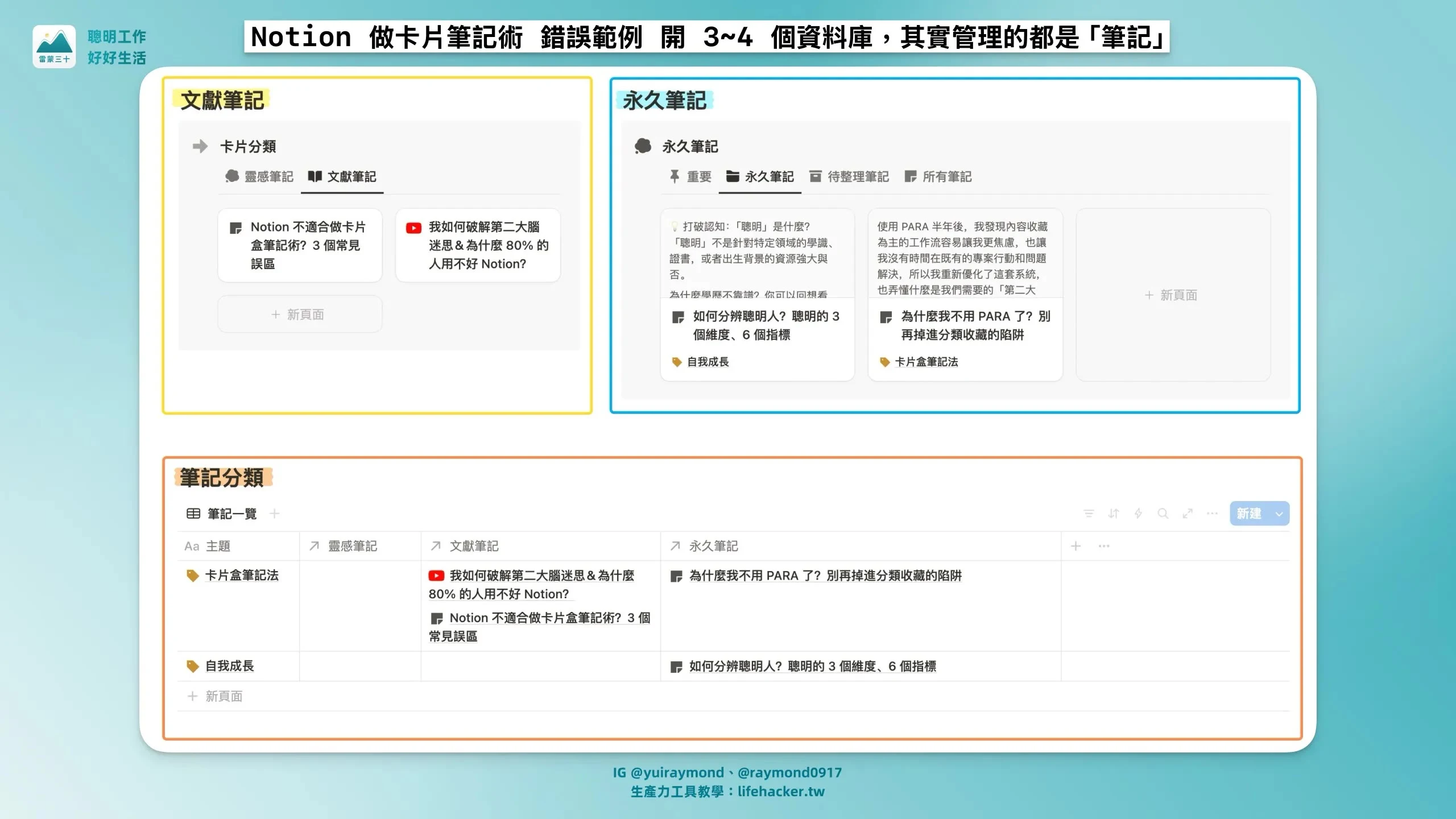
Task: Click the sort arrows icon
Action: point(1114,514)
